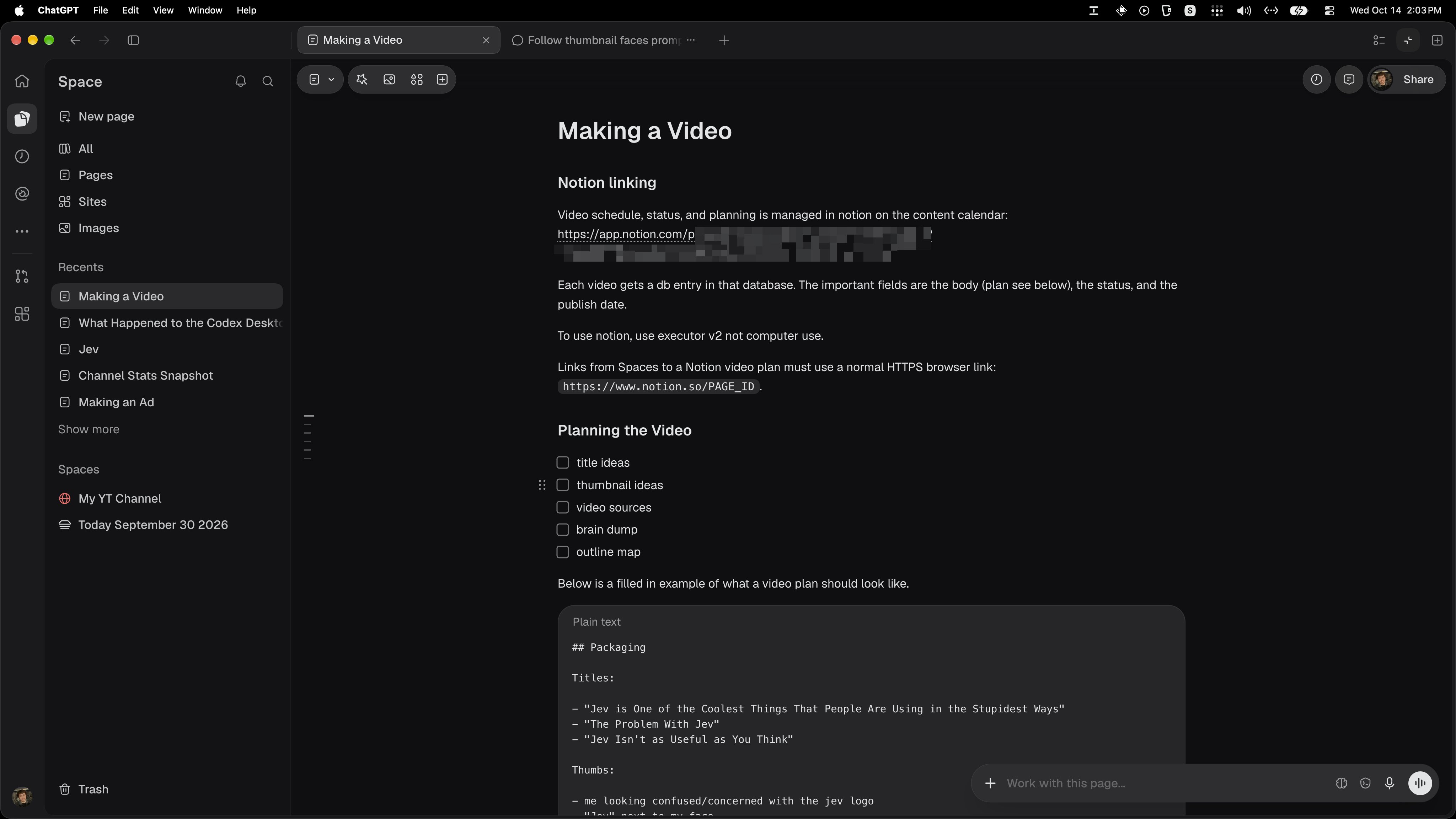Check the brain dump checkbox
This screenshot has width=1456, height=819.
[x=562, y=530]
